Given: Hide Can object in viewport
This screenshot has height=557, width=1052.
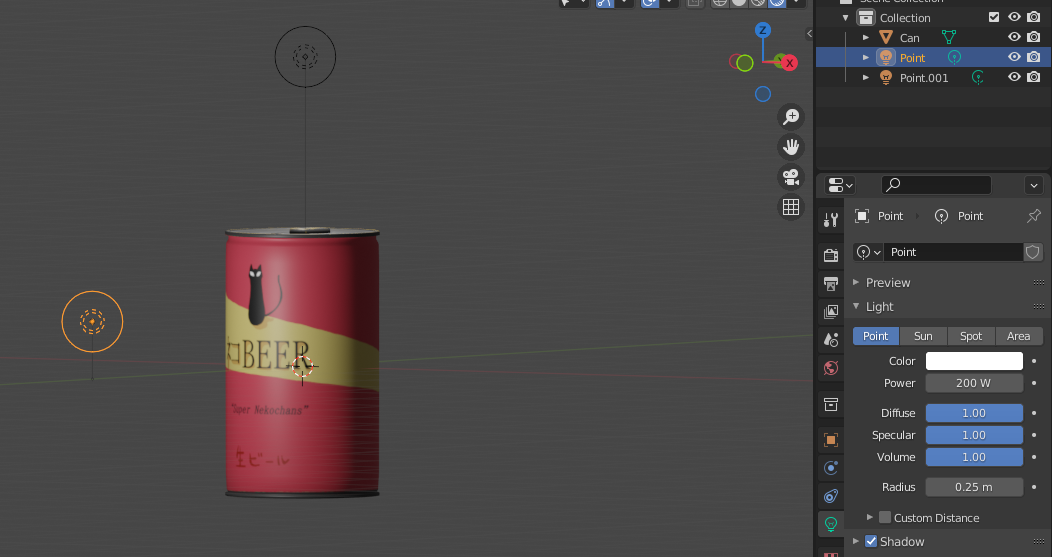Looking at the screenshot, I should (x=1014, y=37).
